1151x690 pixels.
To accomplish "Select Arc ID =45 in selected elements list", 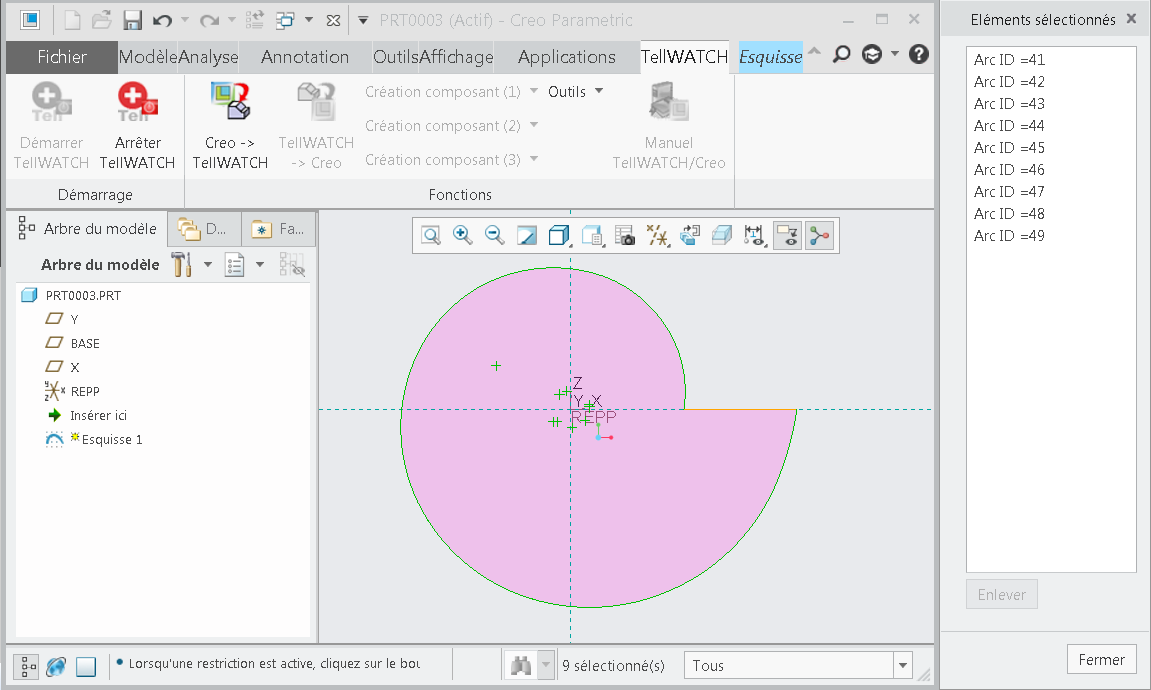I will (x=1009, y=148).
